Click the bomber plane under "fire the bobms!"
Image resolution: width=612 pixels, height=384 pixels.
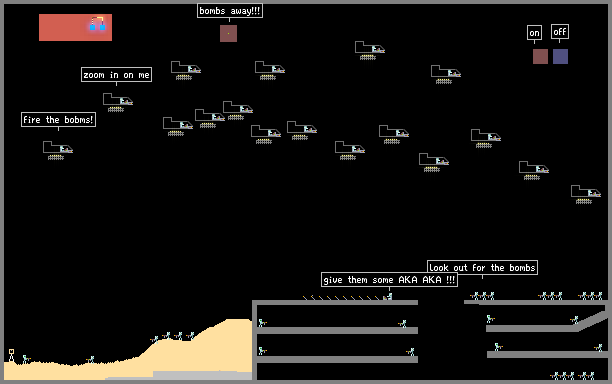coord(58,150)
